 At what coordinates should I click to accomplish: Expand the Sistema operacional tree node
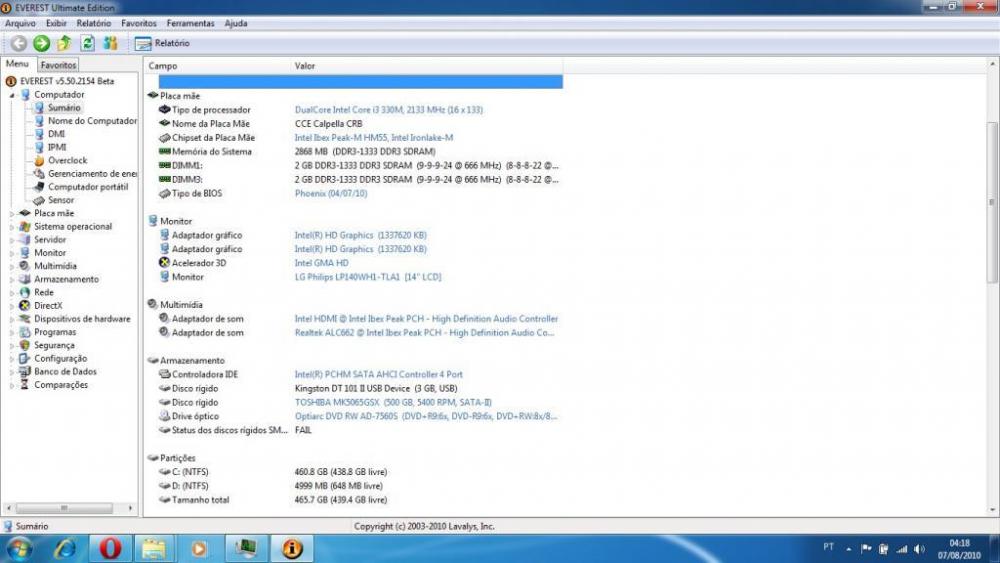[x=12, y=227]
